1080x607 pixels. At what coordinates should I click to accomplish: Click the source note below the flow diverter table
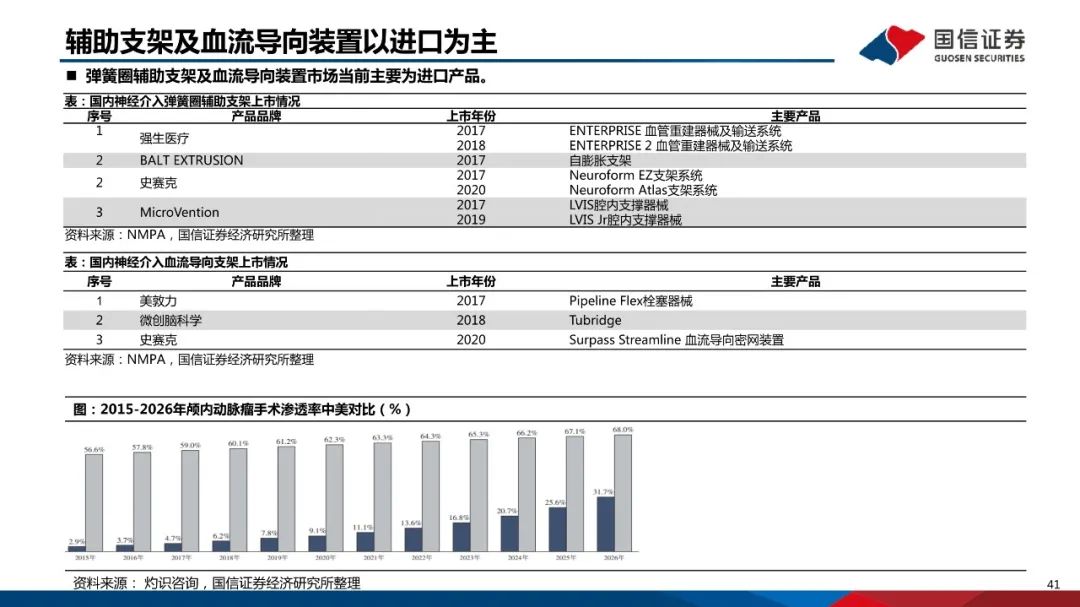point(189,360)
